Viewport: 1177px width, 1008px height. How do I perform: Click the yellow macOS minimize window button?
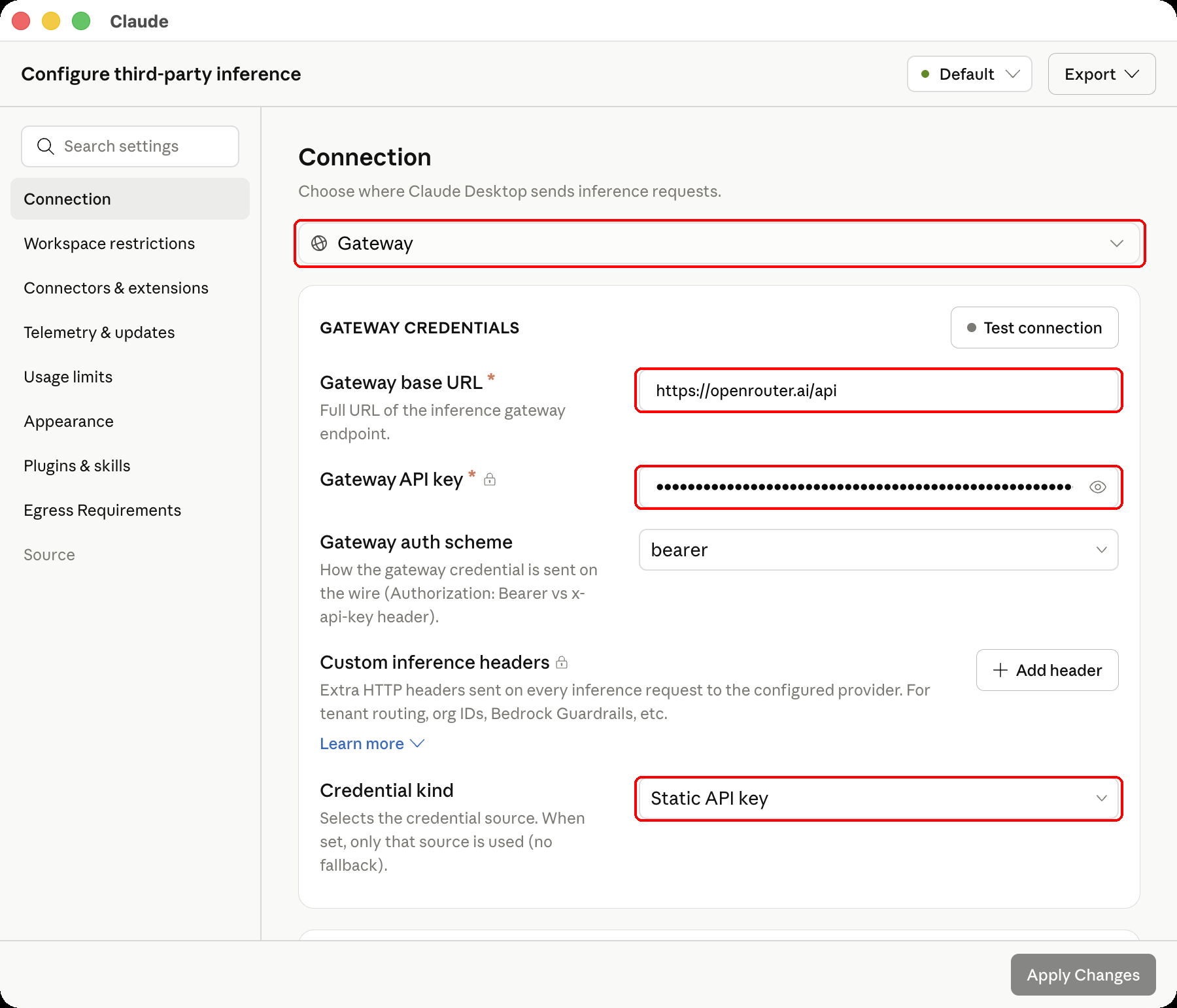tap(51, 21)
